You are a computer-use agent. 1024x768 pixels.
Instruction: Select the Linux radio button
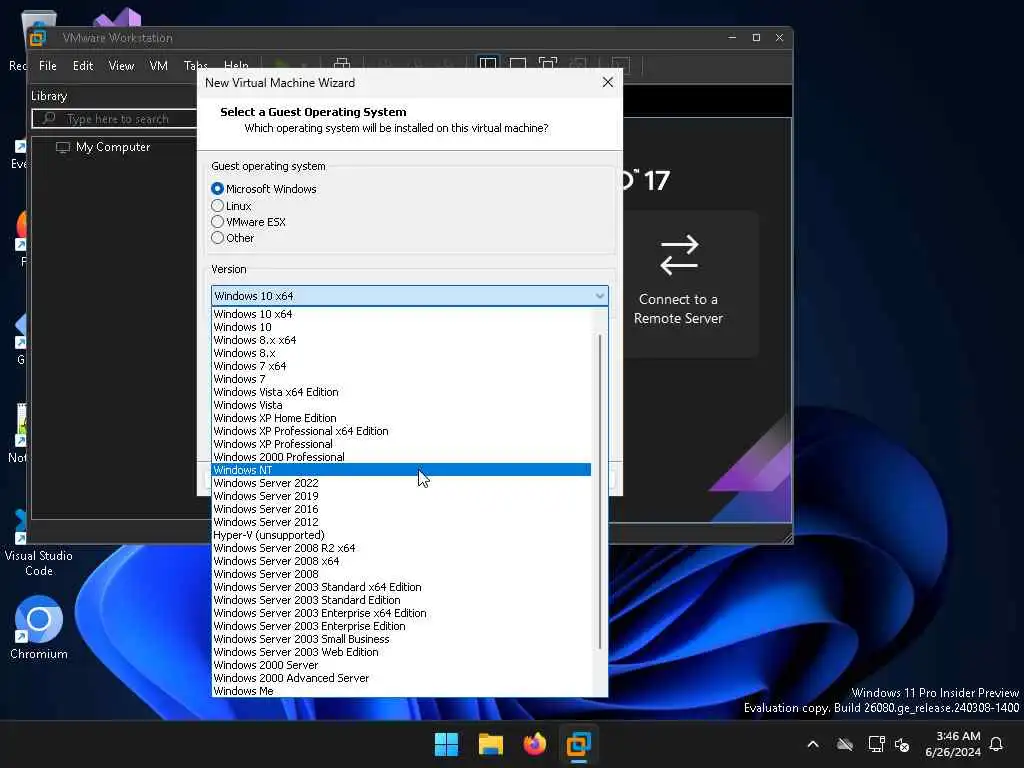217,206
